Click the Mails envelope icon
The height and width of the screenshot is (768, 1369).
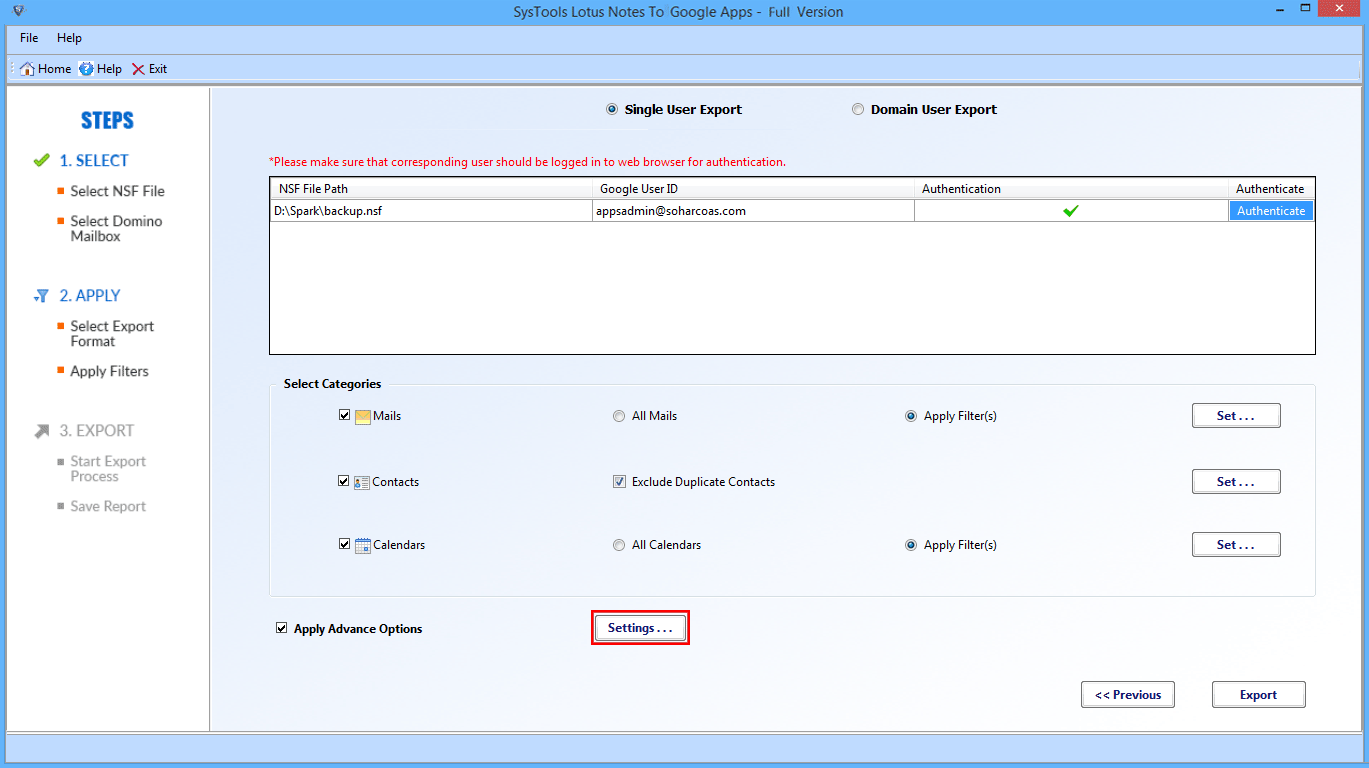[362, 416]
